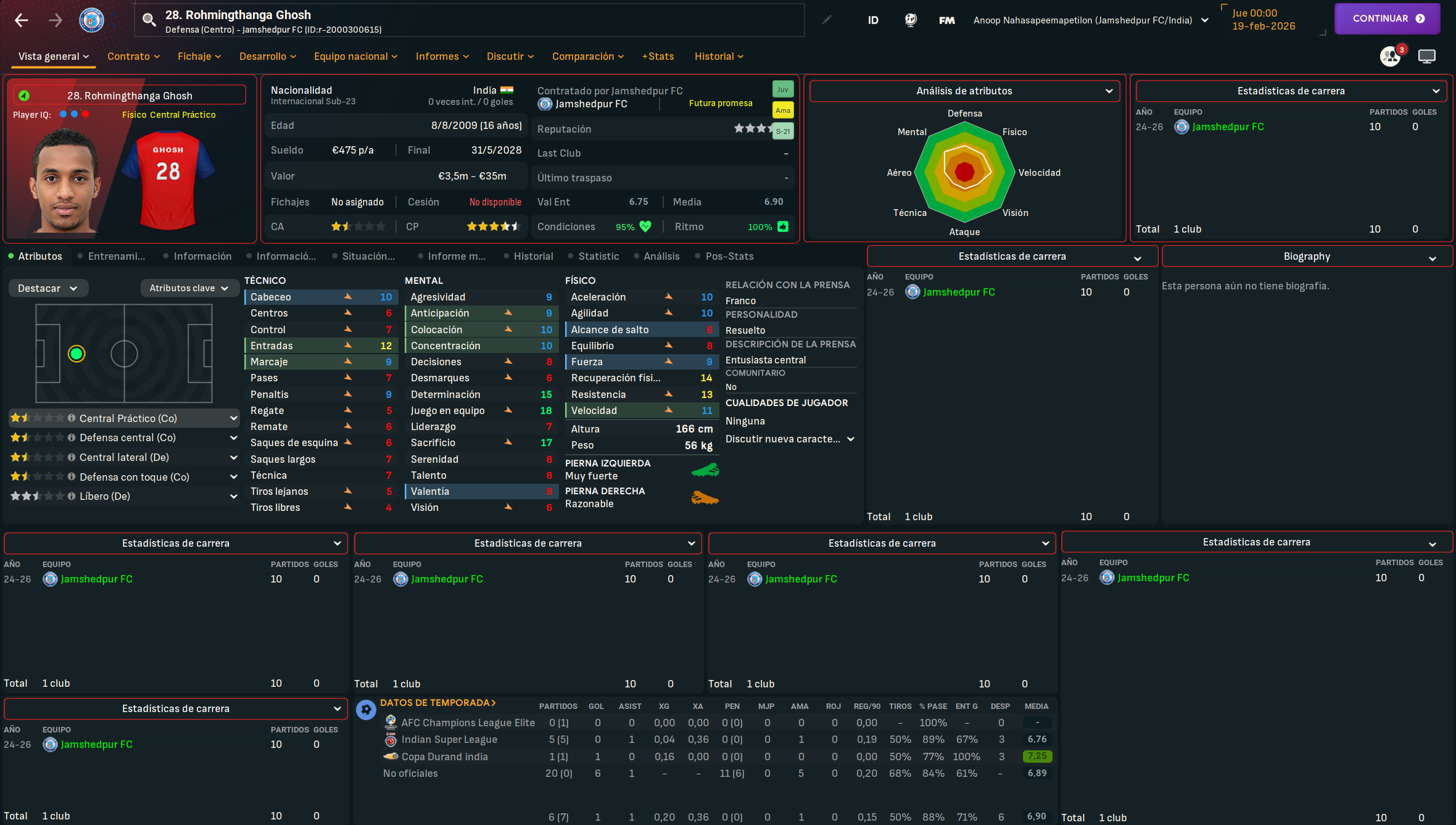
Task: Open the social feed notifications icon
Action: tap(1391, 56)
